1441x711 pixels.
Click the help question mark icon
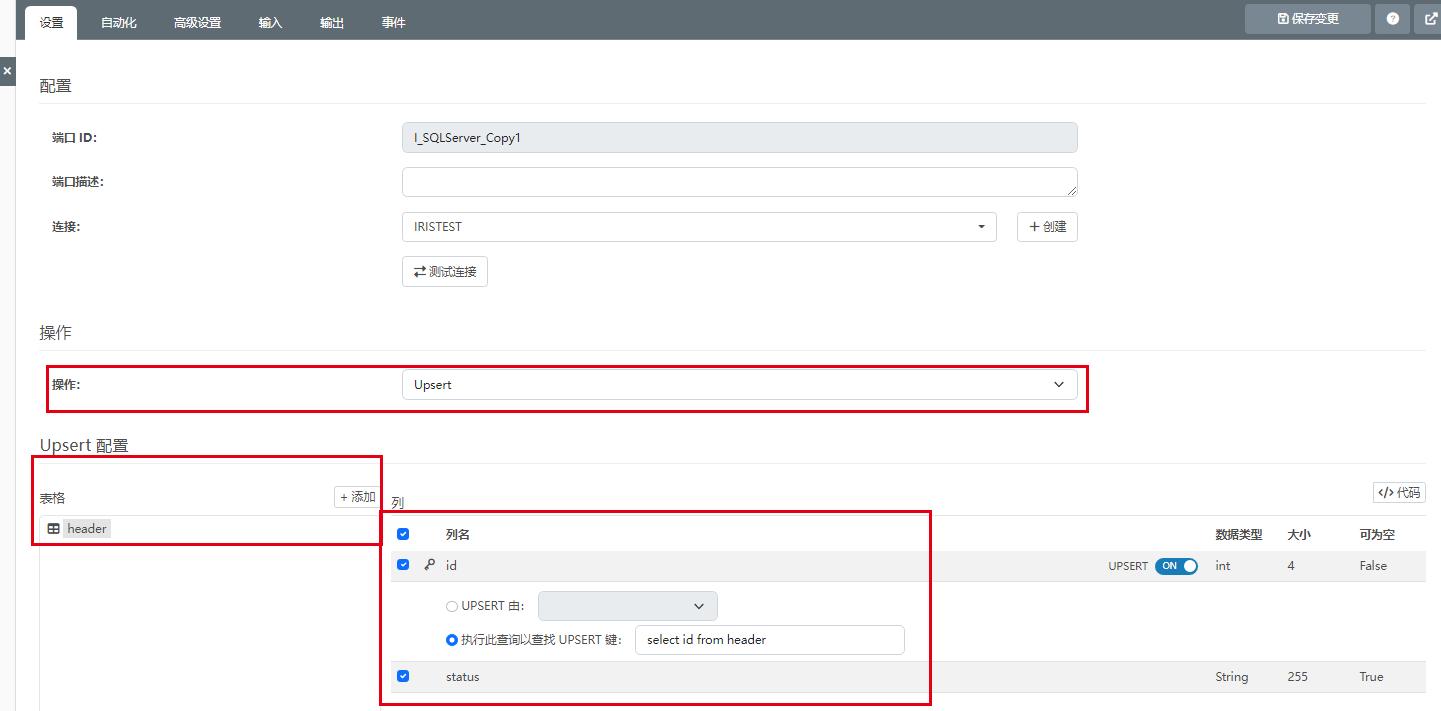point(1392,18)
